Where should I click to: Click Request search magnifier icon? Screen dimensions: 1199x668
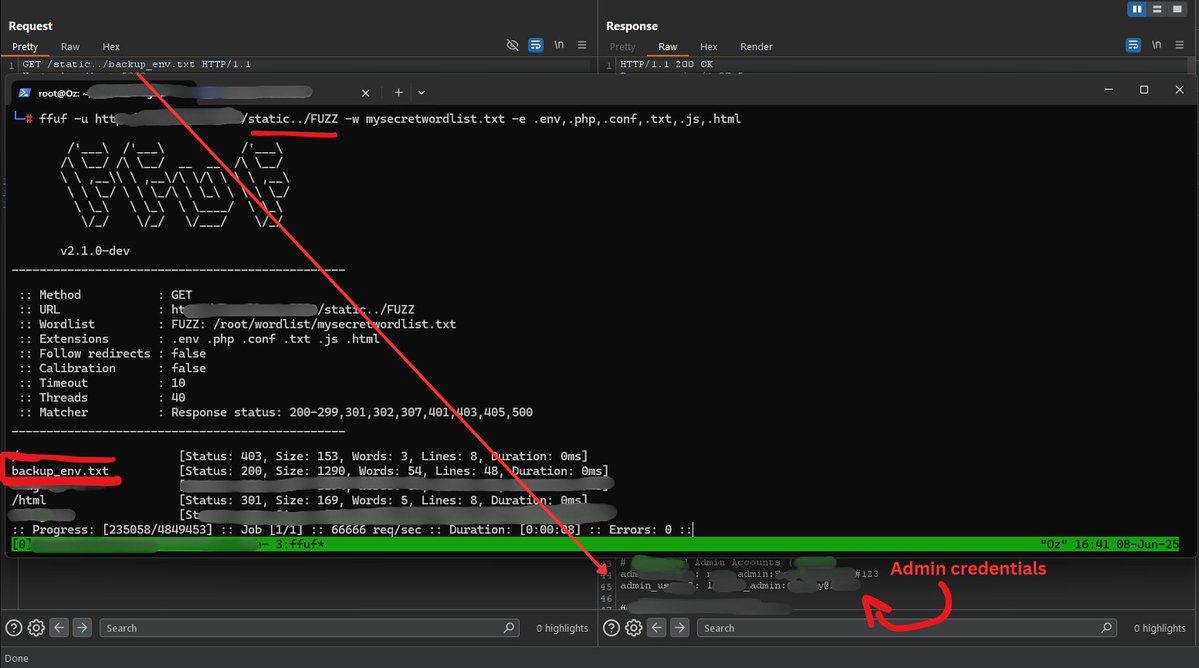[509, 627]
